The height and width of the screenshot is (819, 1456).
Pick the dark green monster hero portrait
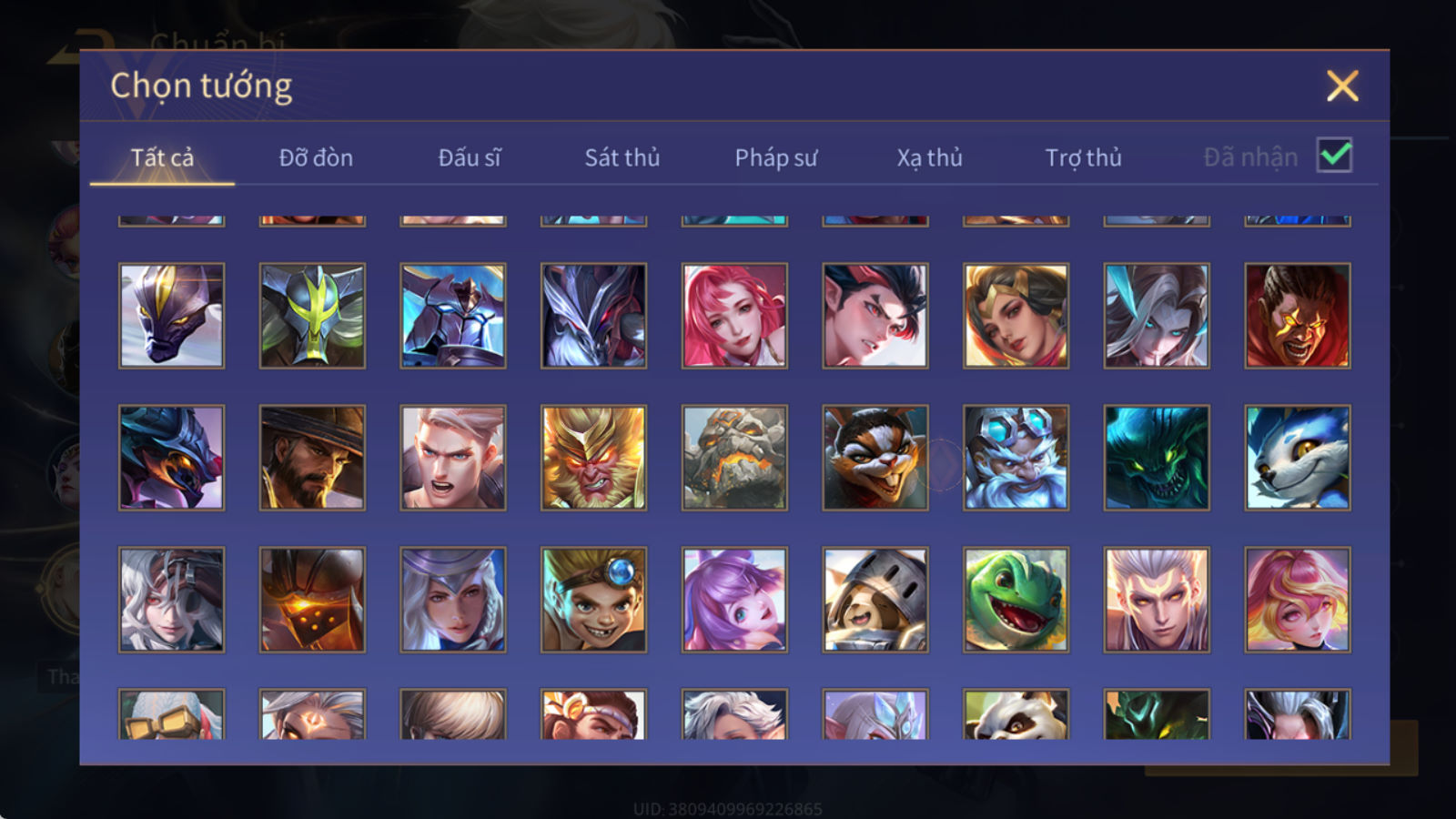coord(1157,458)
